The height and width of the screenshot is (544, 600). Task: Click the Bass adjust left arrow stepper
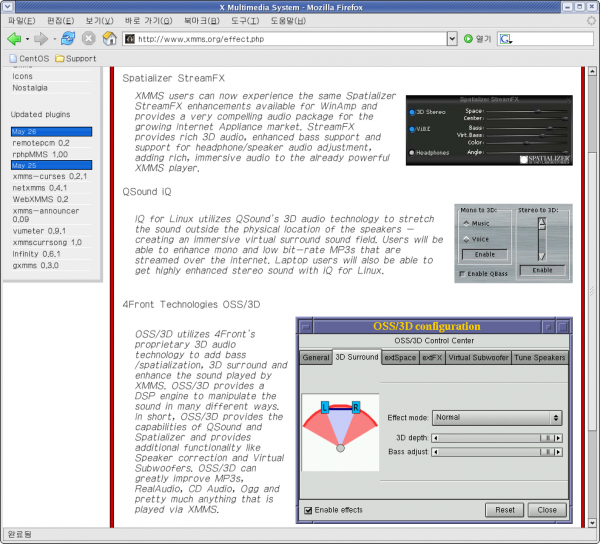pos(435,452)
